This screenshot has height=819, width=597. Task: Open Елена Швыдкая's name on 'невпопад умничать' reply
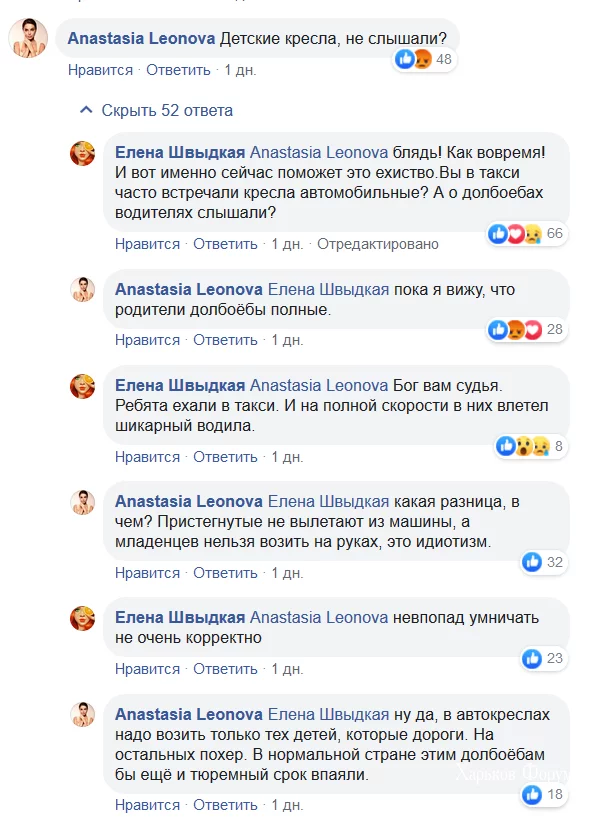180,617
